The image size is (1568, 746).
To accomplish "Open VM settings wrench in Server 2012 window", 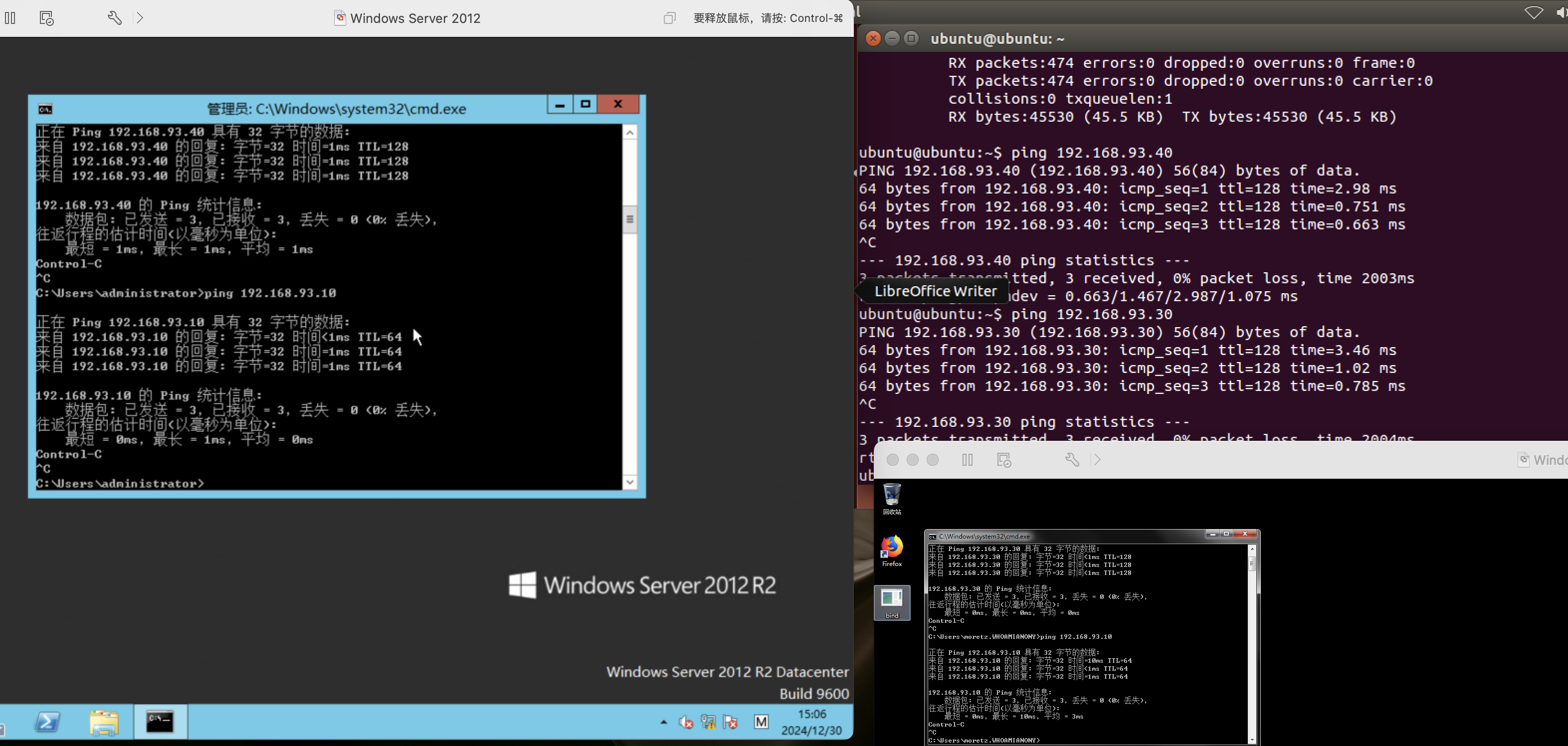I will pos(114,17).
